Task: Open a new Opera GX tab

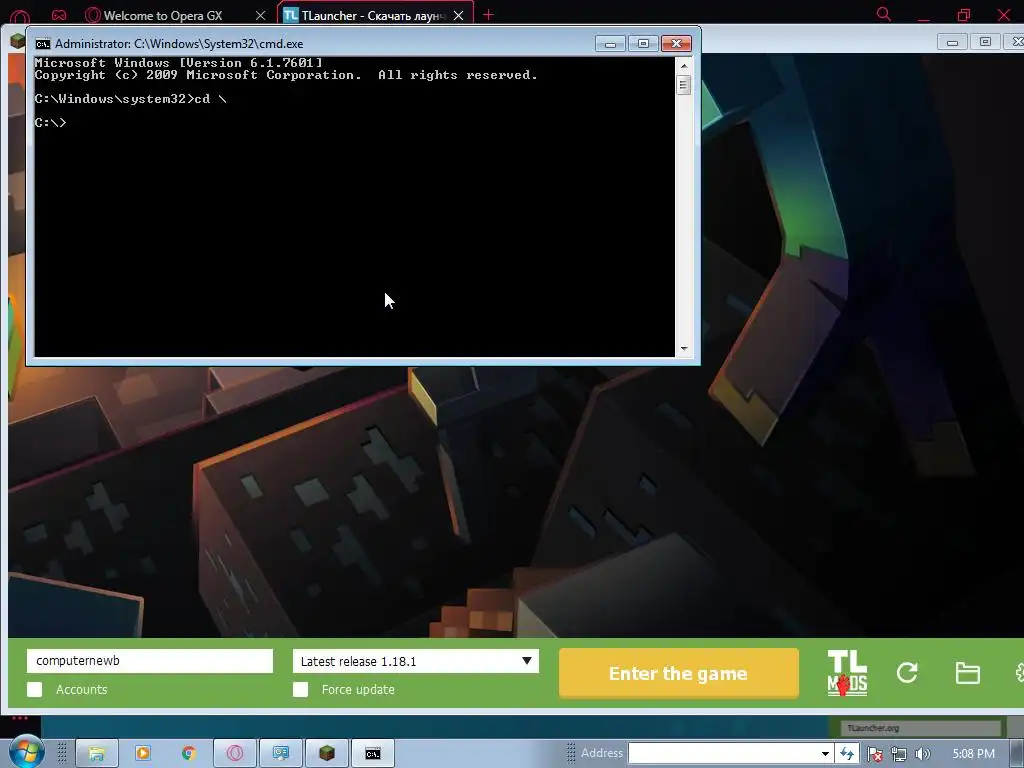Action: pos(488,14)
